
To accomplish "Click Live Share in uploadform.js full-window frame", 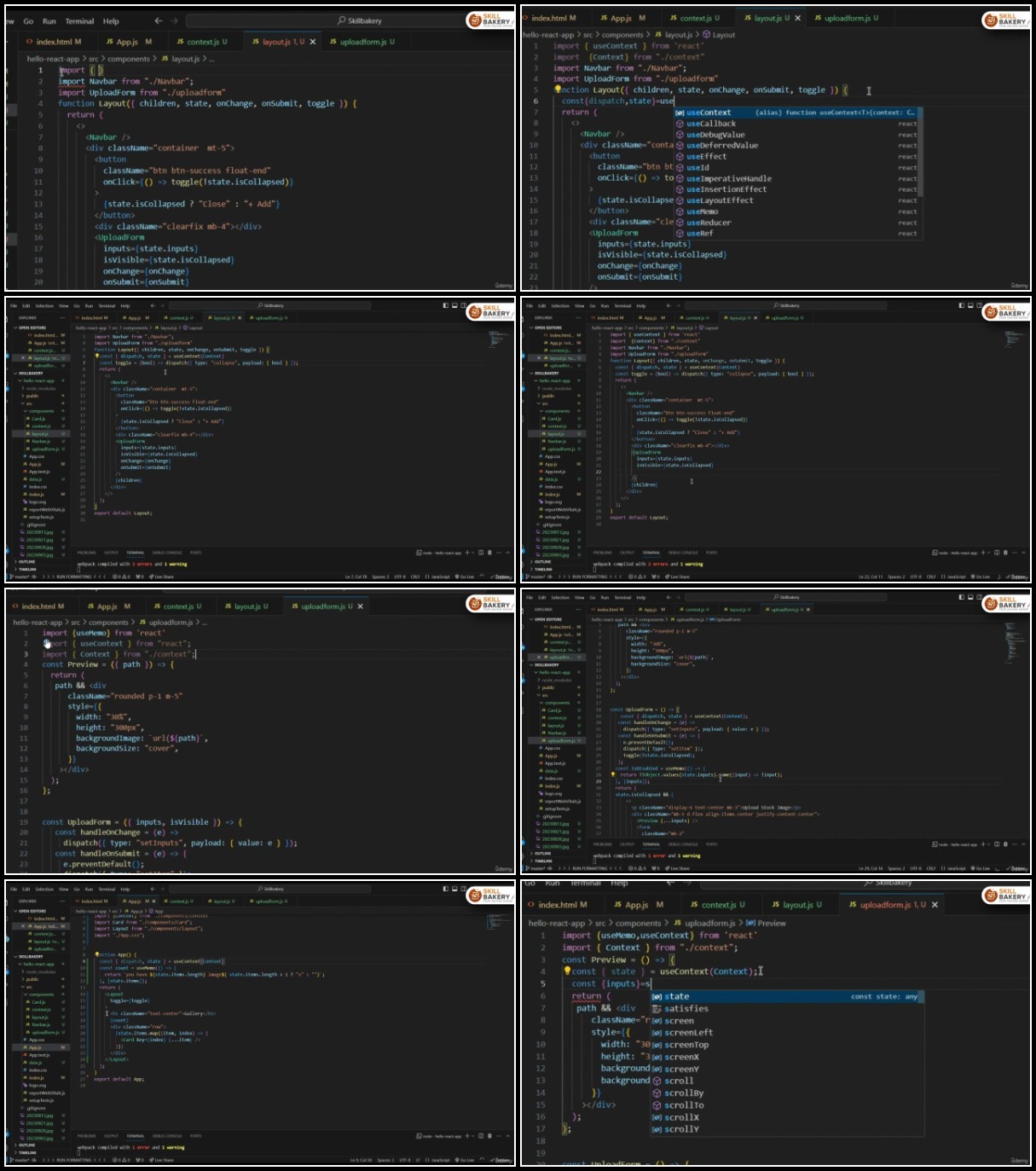I will click(x=680, y=869).
